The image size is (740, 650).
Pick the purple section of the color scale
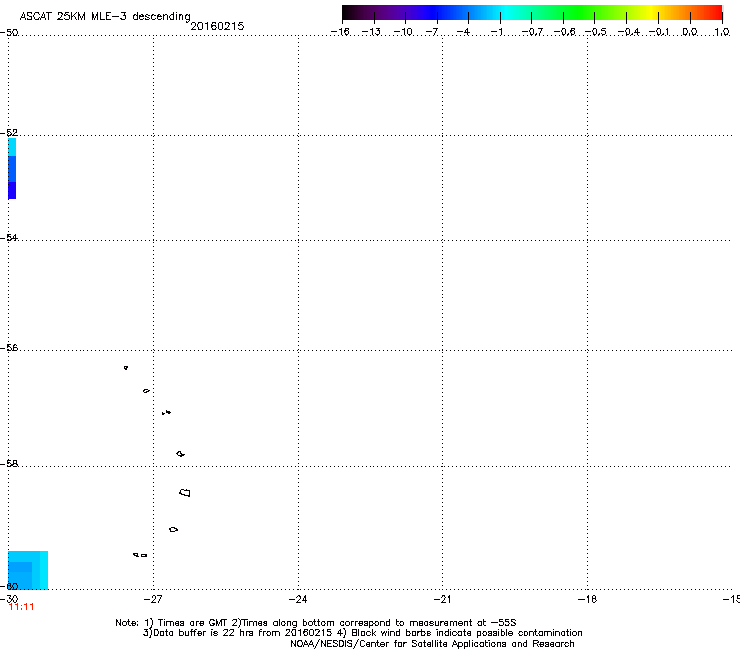point(396,12)
